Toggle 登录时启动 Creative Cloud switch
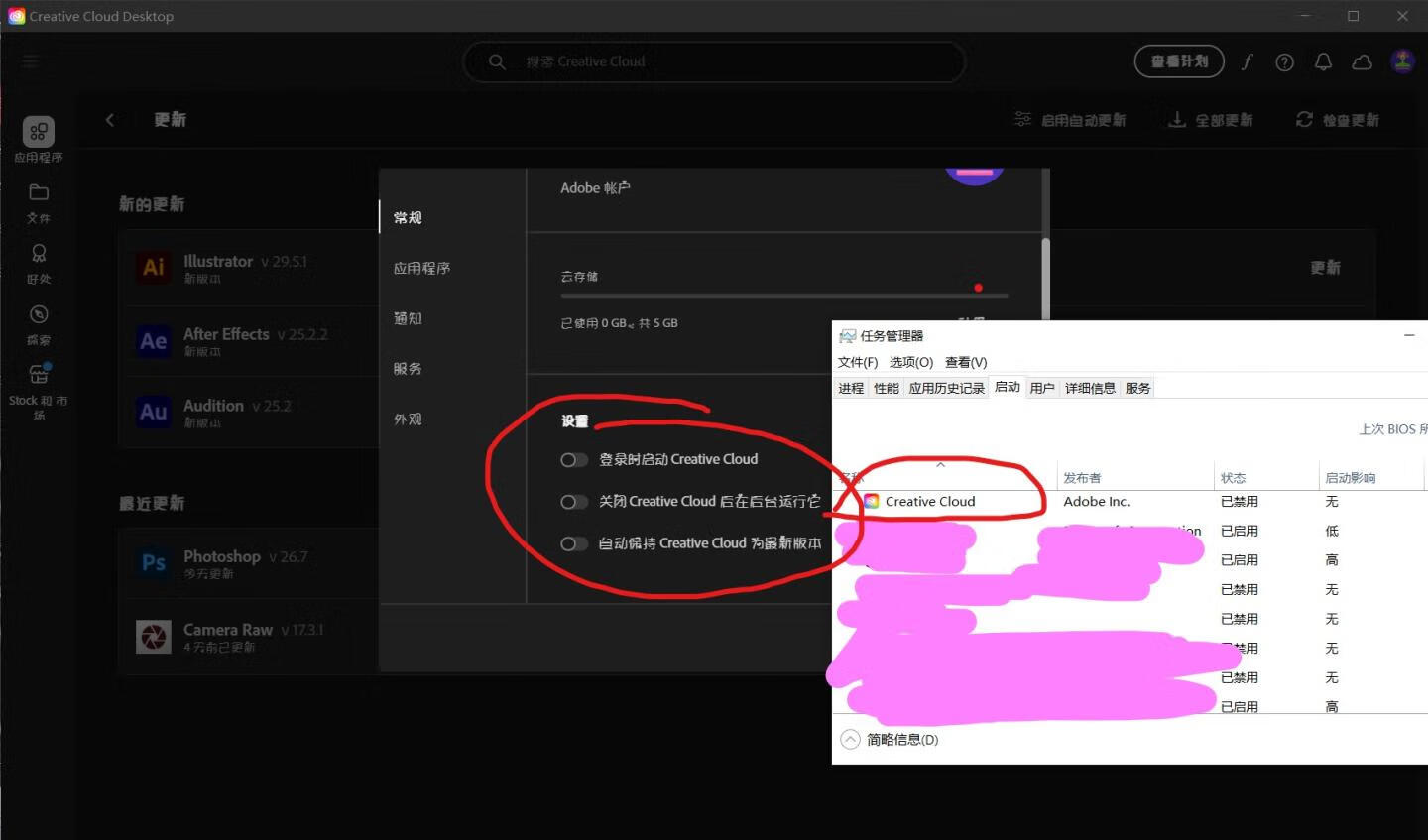This screenshot has height=840, width=1428. [574, 459]
